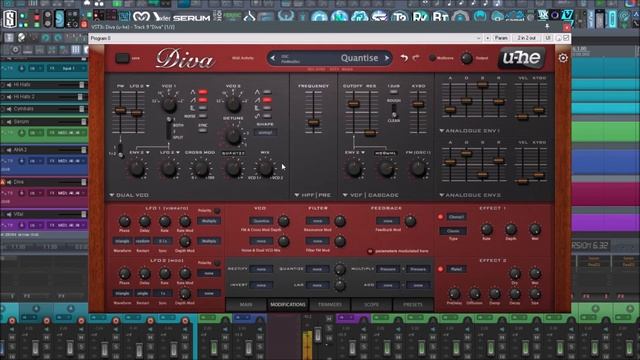Toggle VCO 1 pulse waveform

coord(203,108)
